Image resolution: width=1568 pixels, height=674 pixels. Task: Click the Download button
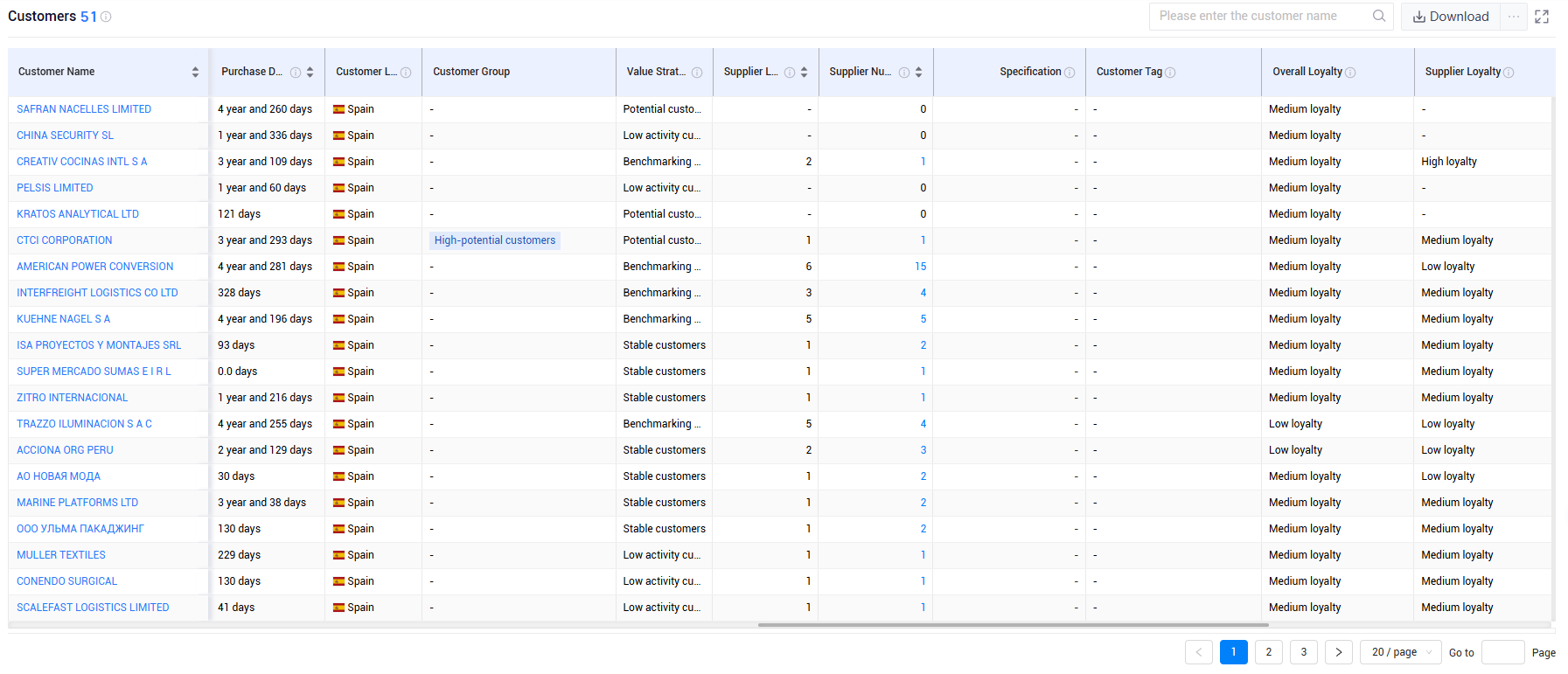[1451, 17]
